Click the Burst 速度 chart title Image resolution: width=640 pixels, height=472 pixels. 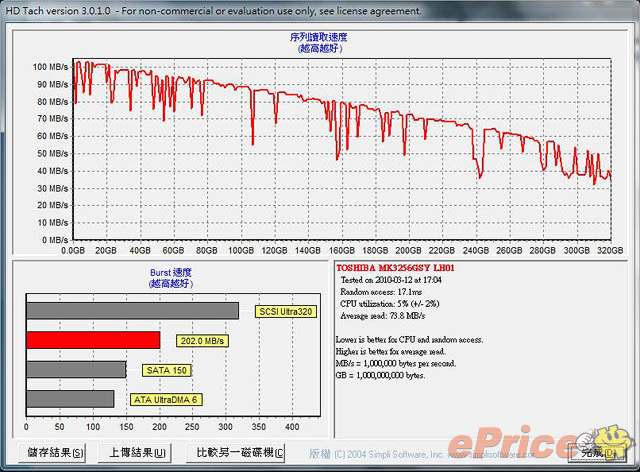[x=171, y=272]
